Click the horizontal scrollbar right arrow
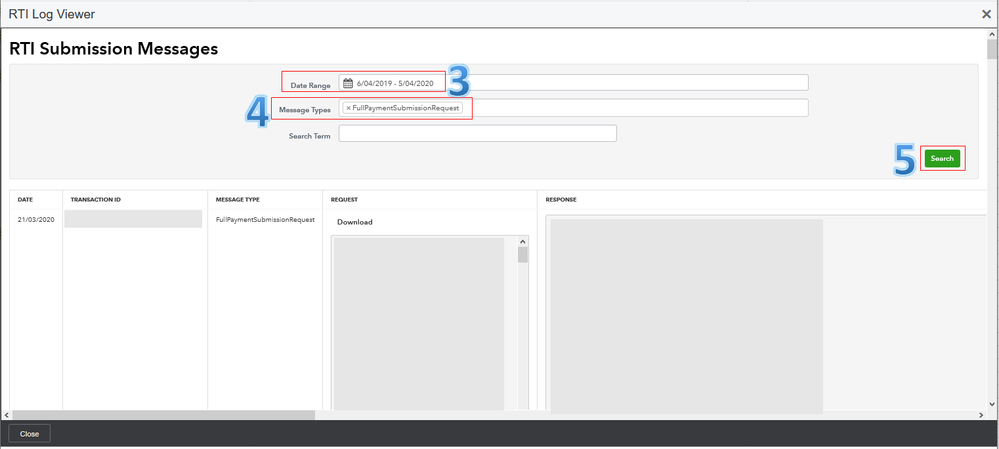Image resolution: width=999 pixels, height=449 pixels. point(982,415)
